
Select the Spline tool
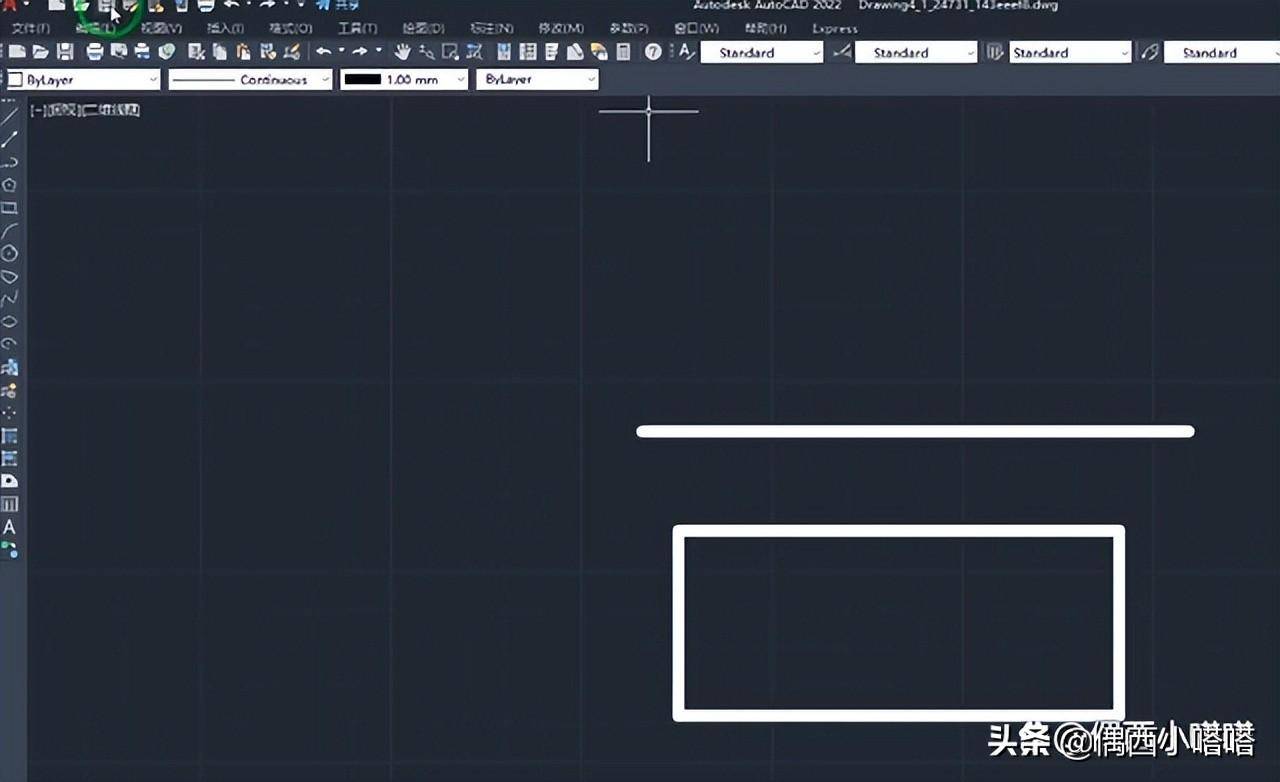coord(10,298)
